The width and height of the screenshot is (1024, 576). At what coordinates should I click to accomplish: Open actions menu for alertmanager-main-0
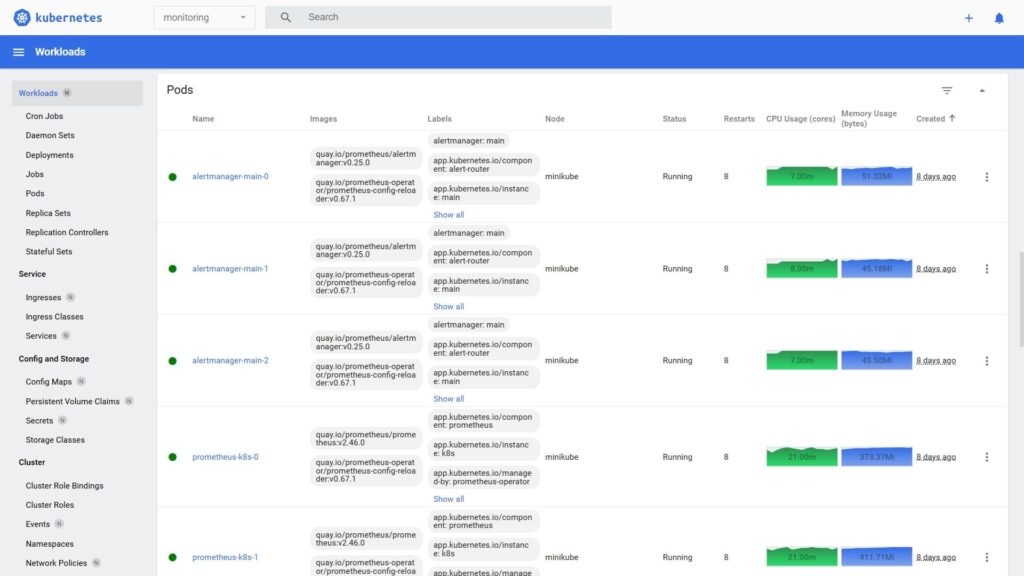point(986,177)
